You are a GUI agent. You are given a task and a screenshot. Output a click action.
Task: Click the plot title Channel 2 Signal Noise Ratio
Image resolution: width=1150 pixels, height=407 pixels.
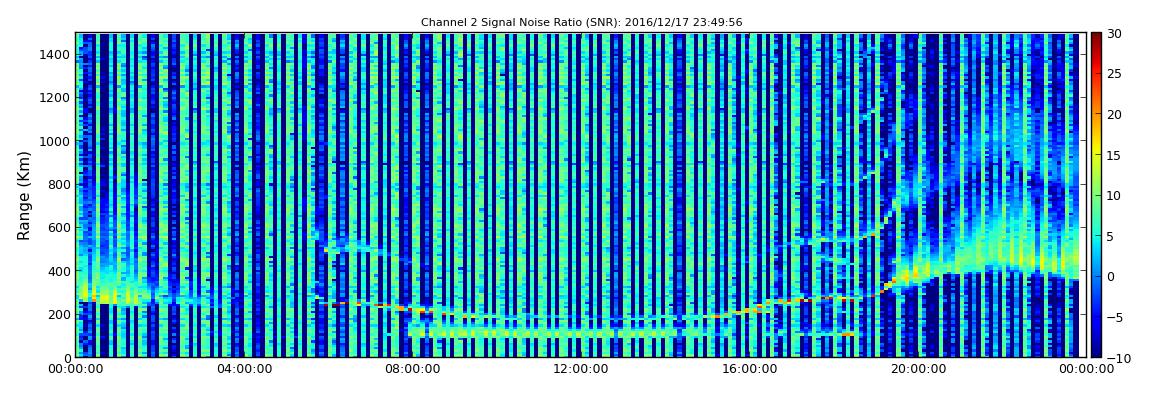(582, 23)
